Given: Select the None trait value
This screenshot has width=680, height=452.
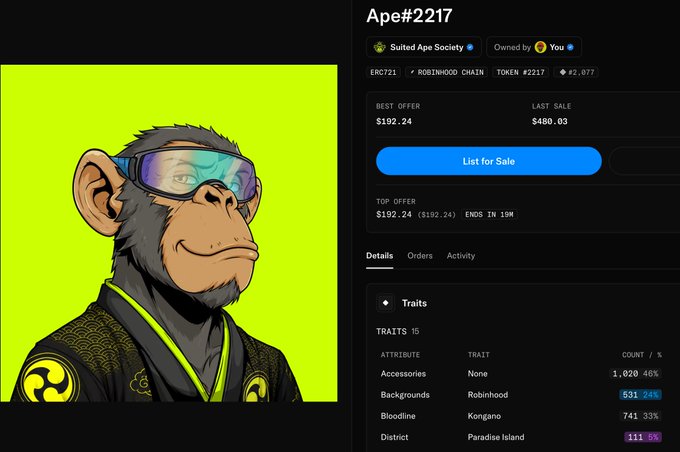Looking at the screenshot, I should pyautogui.click(x=477, y=373).
